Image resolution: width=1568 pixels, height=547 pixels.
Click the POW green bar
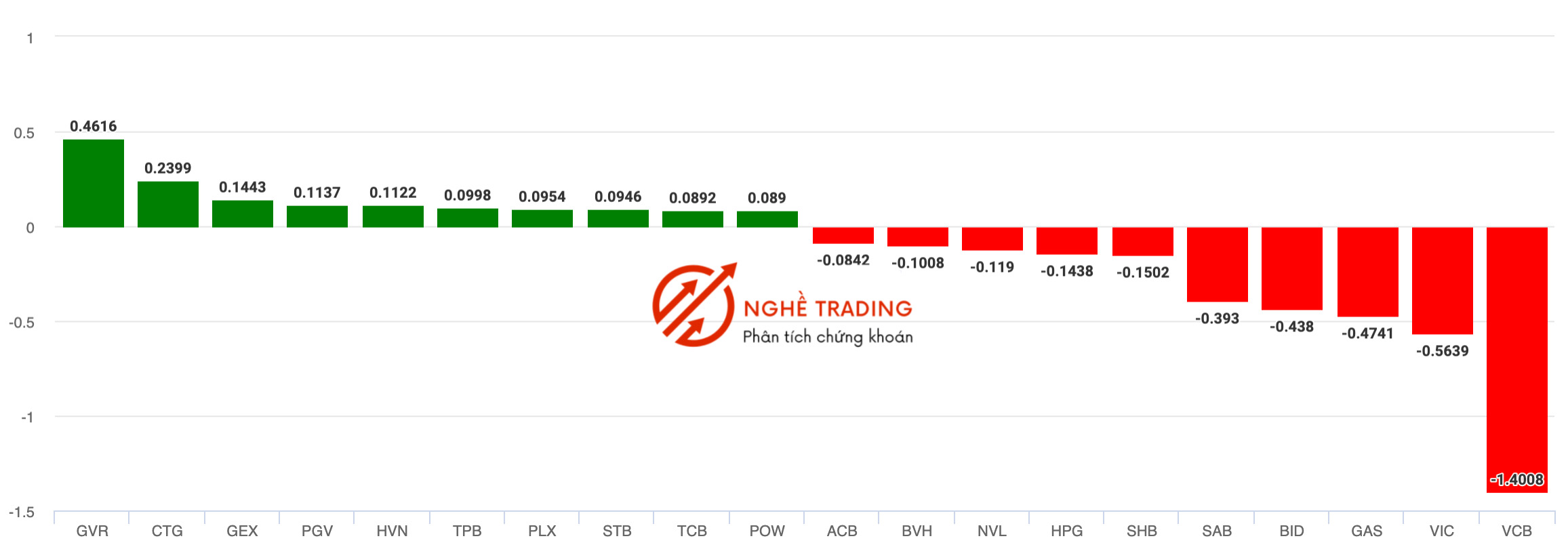click(767, 220)
